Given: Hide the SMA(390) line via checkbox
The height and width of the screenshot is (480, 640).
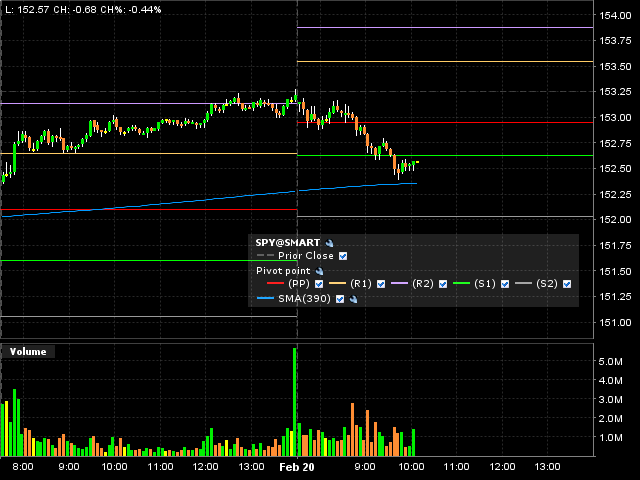Looking at the screenshot, I should pos(340,299).
